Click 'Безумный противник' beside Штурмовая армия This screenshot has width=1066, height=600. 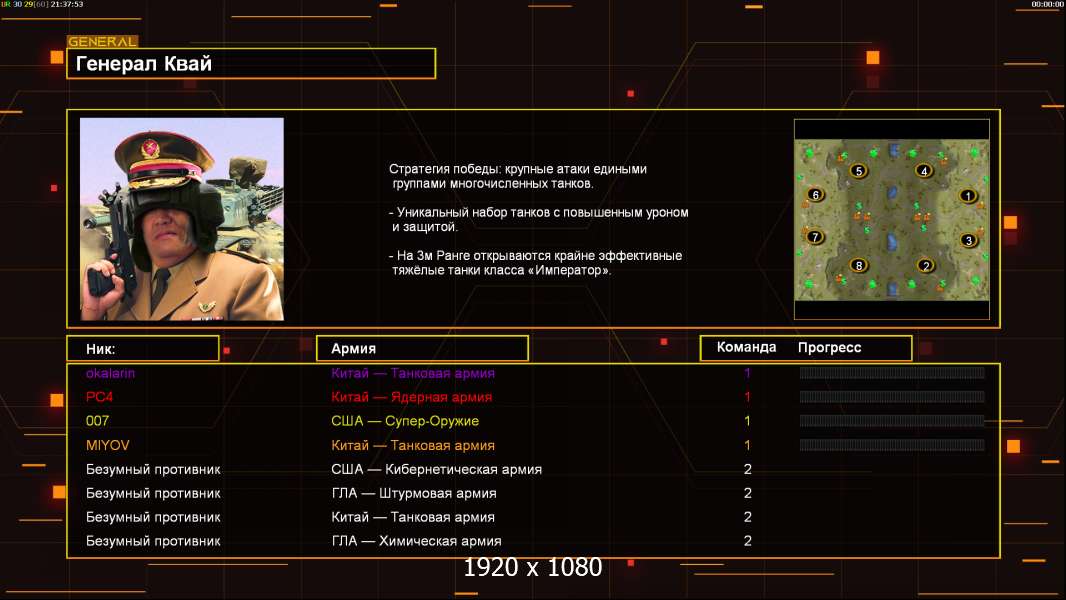pyautogui.click(x=153, y=493)
